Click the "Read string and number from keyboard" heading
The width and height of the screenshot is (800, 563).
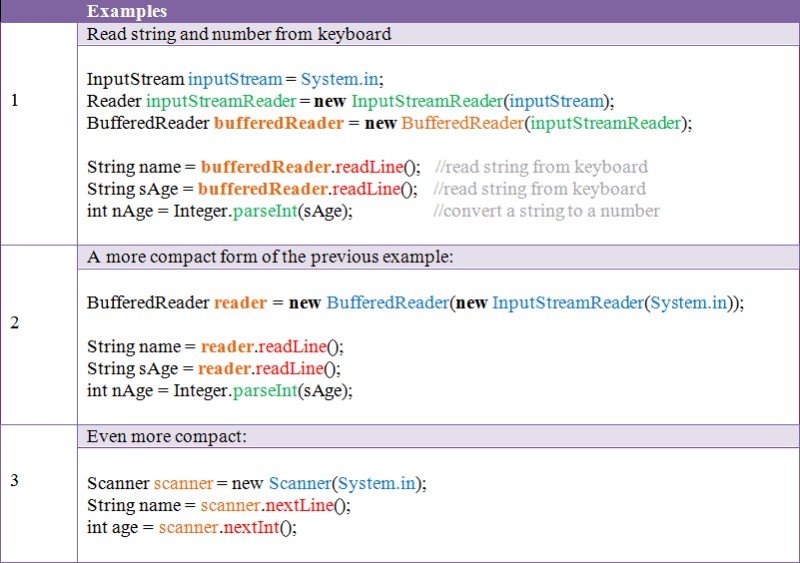pos(239,34)
